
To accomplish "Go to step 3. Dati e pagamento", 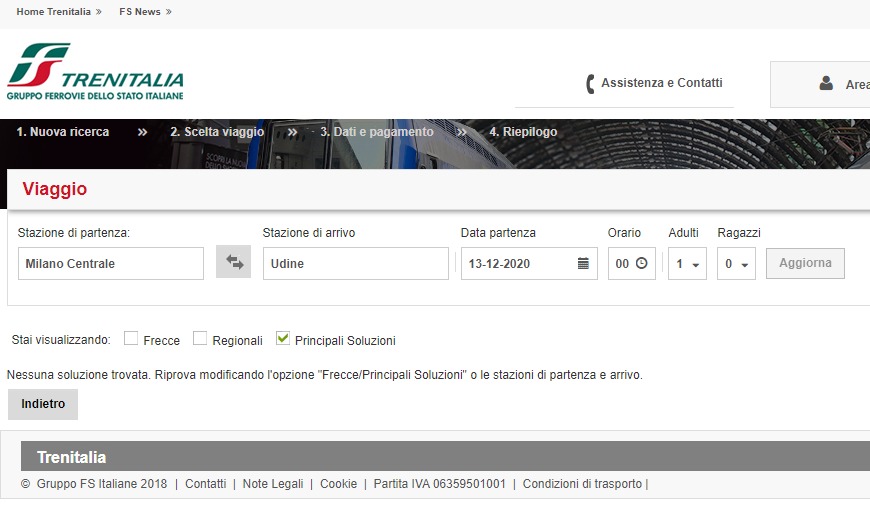I will click(x=377, y=132).
